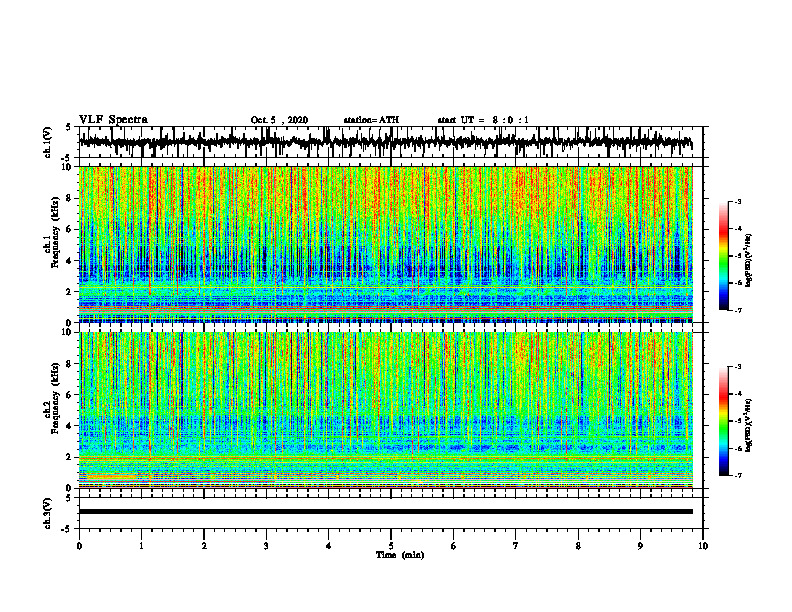Screen dimensions: 792x612
Task: Click the "ch.1(V)" axis label
Action: (48, 142)
